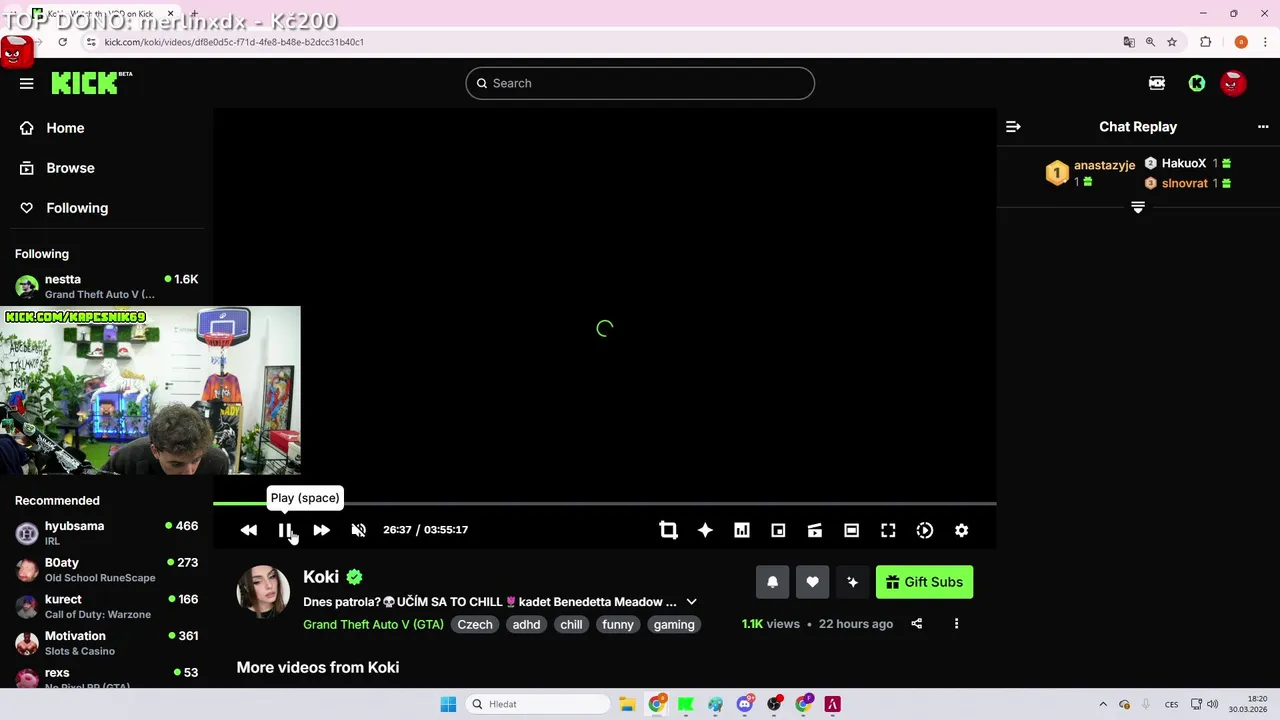This screenshot has width=1280, height=720.
Task: Go to Home in the sidebar
Action: 65,128
